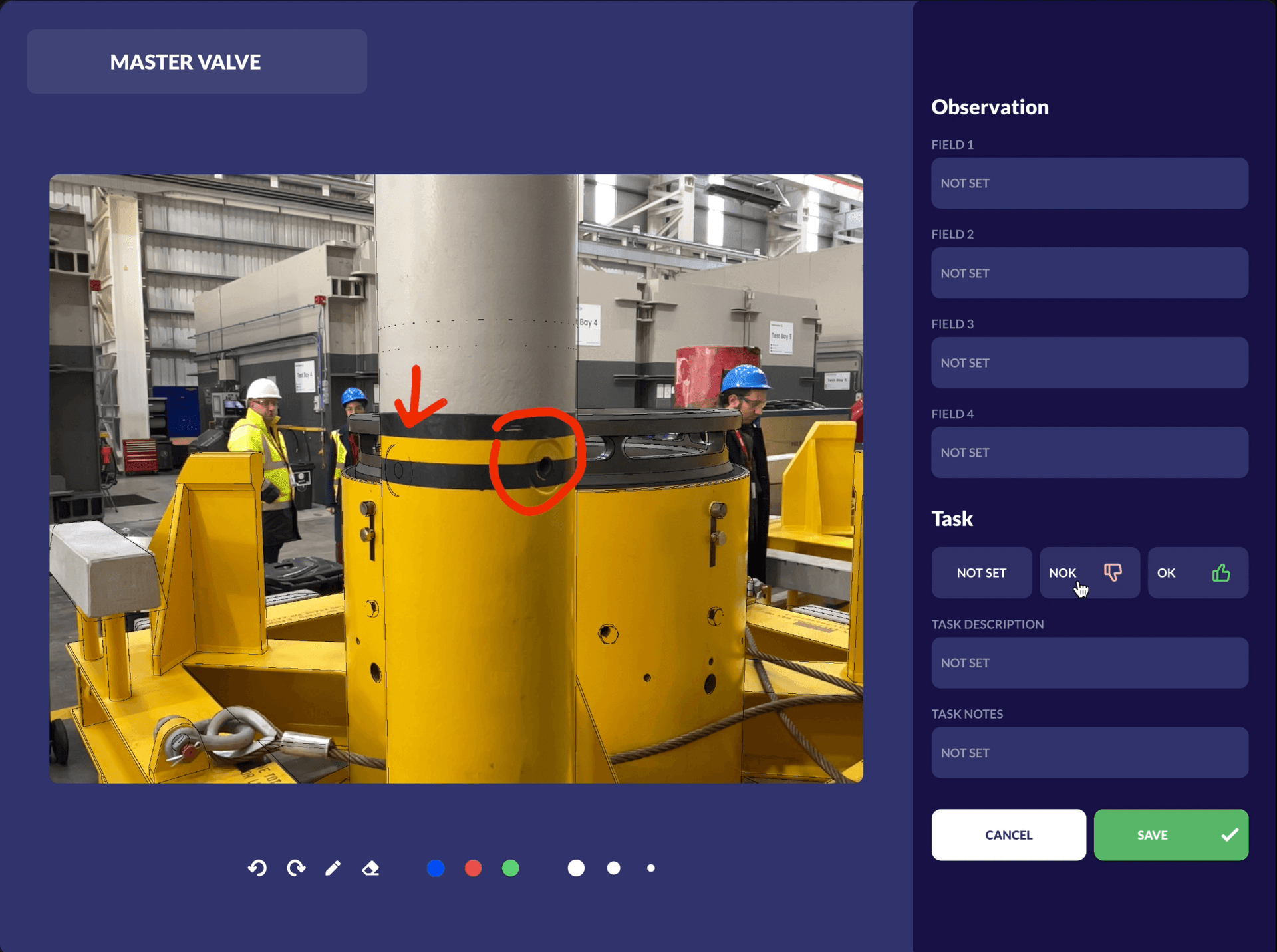Choose the small brush size dot
This screenshot has width=1277, height=952.
[651, 868]
